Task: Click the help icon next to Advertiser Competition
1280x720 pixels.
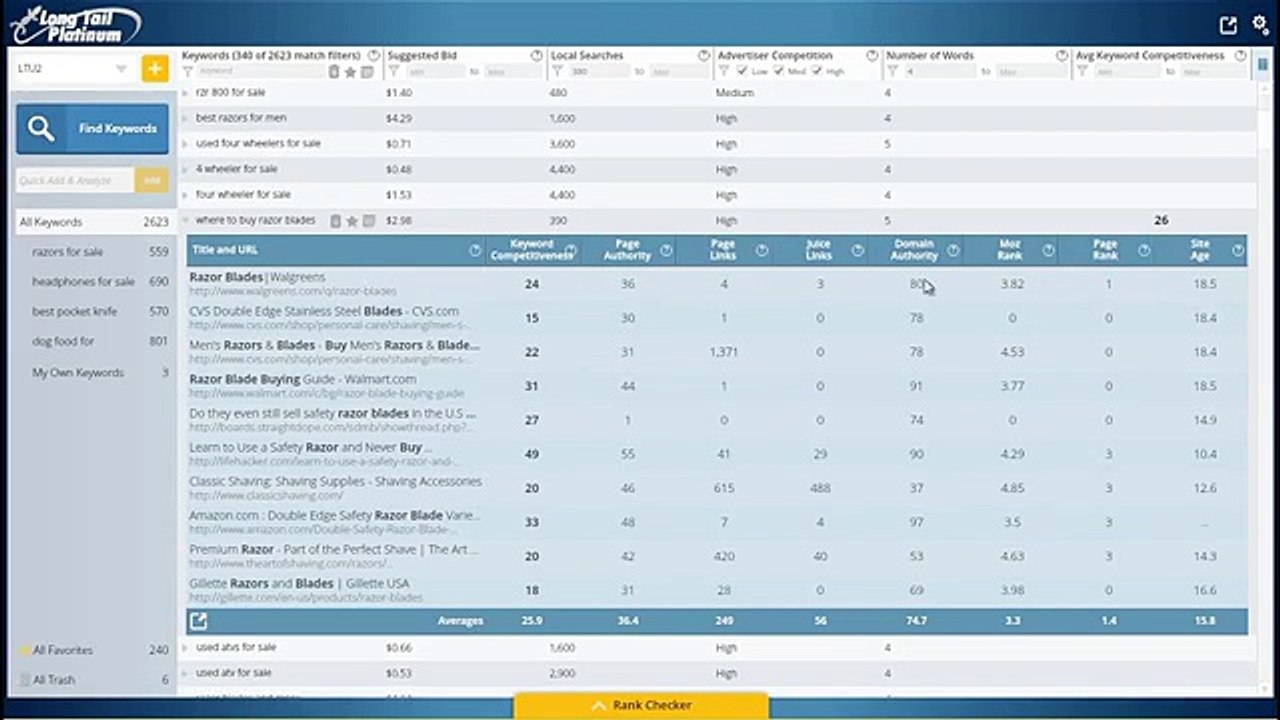Action: tap(871, 56)
